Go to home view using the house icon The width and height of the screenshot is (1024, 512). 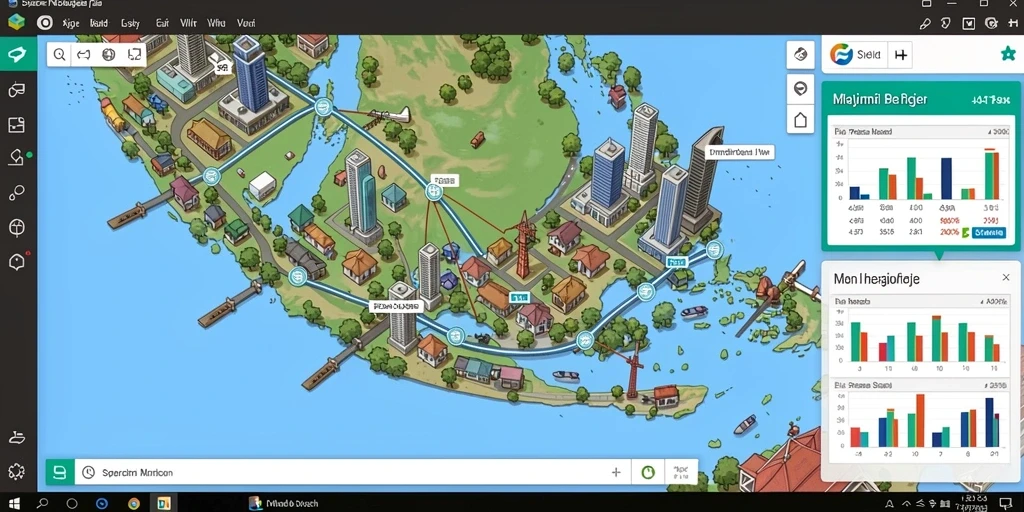(x=800, y=120)
